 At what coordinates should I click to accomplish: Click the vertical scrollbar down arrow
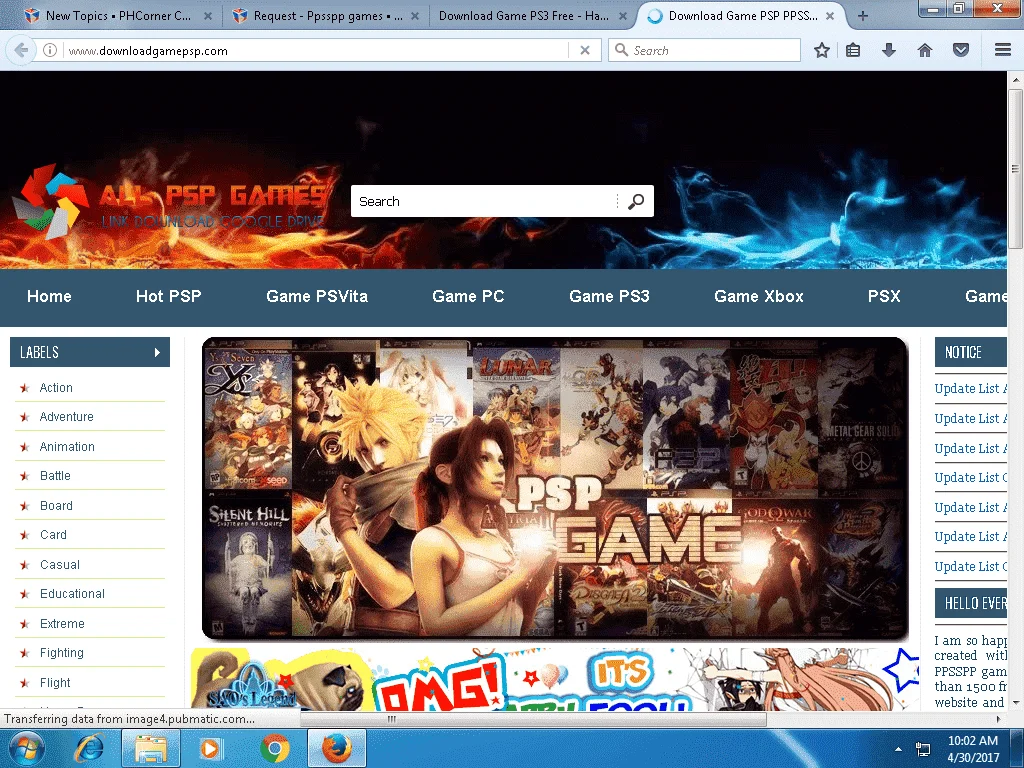tap(1015, 703)
